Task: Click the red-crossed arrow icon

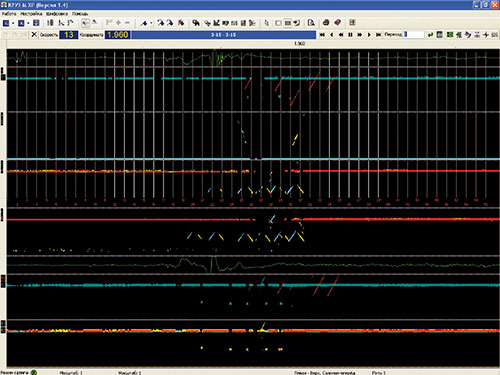Action: (x=181, y=23)
